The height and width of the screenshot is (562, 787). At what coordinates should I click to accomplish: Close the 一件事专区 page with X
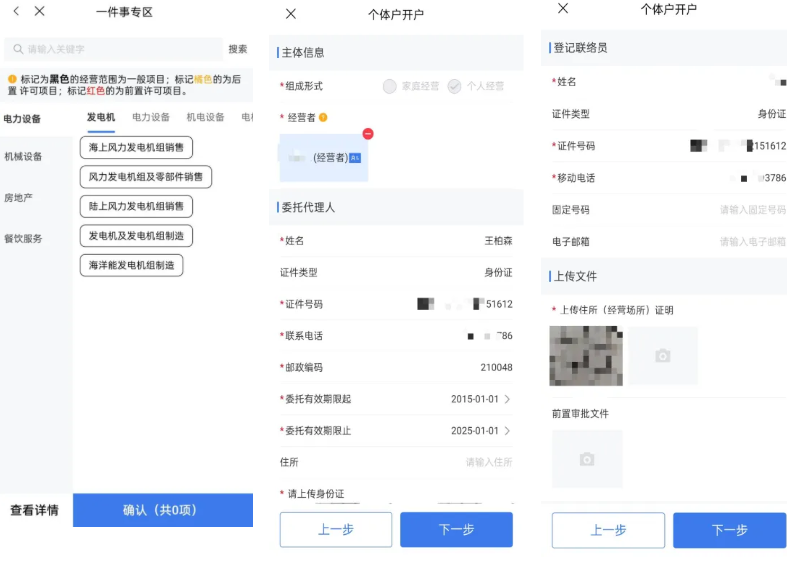(39, 12)
